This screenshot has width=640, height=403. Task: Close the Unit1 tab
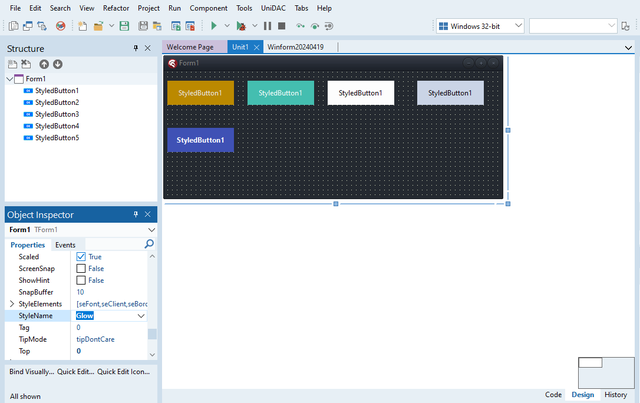(256, 47)
